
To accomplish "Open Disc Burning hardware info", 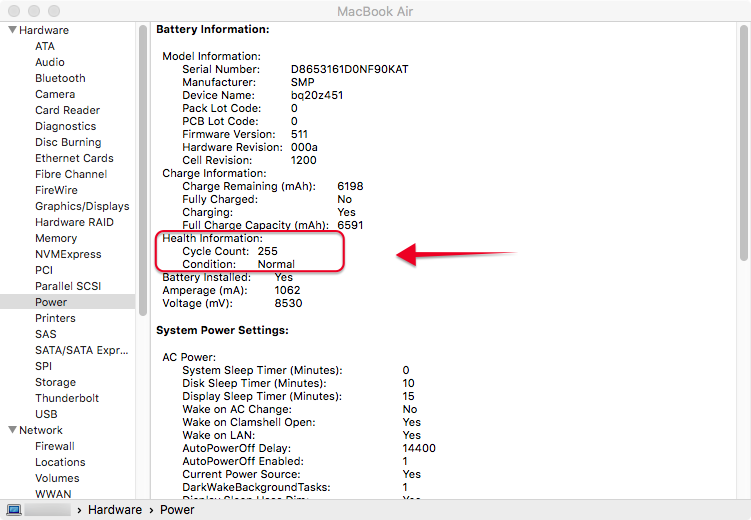I will click(x=68, y=142).
